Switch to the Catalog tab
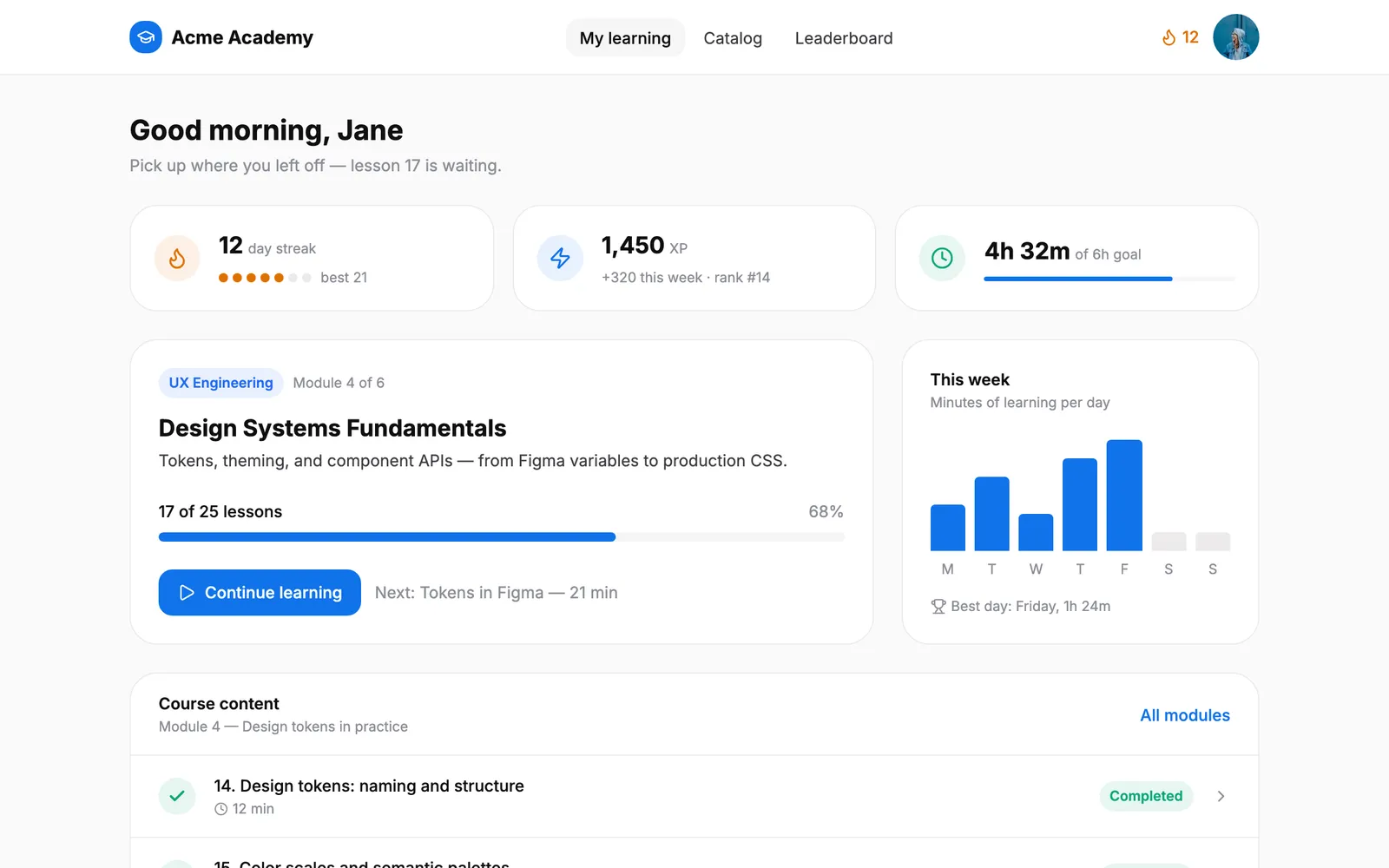 [733, 38]
